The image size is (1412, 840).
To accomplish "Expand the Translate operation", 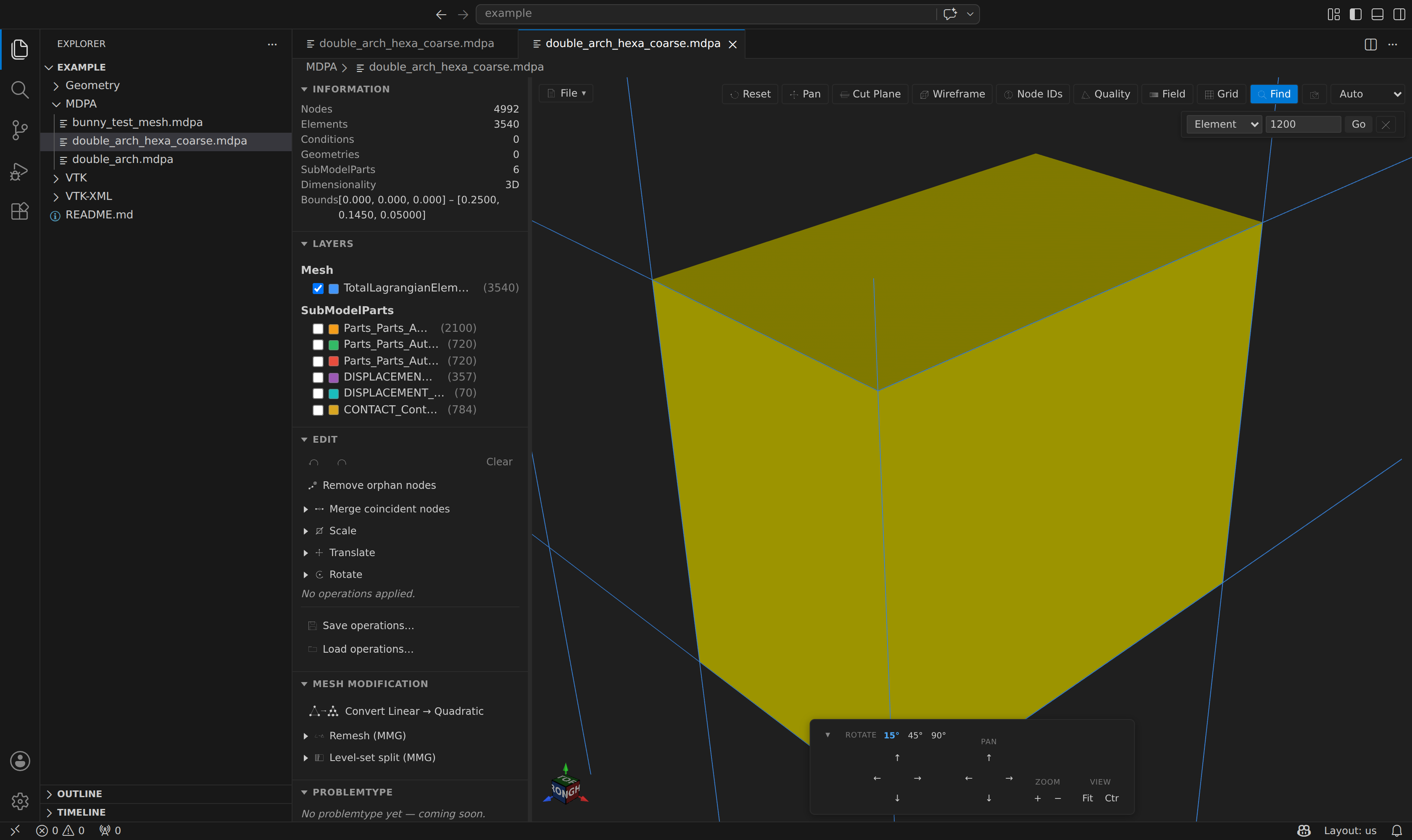I will (x=306, y=553).
